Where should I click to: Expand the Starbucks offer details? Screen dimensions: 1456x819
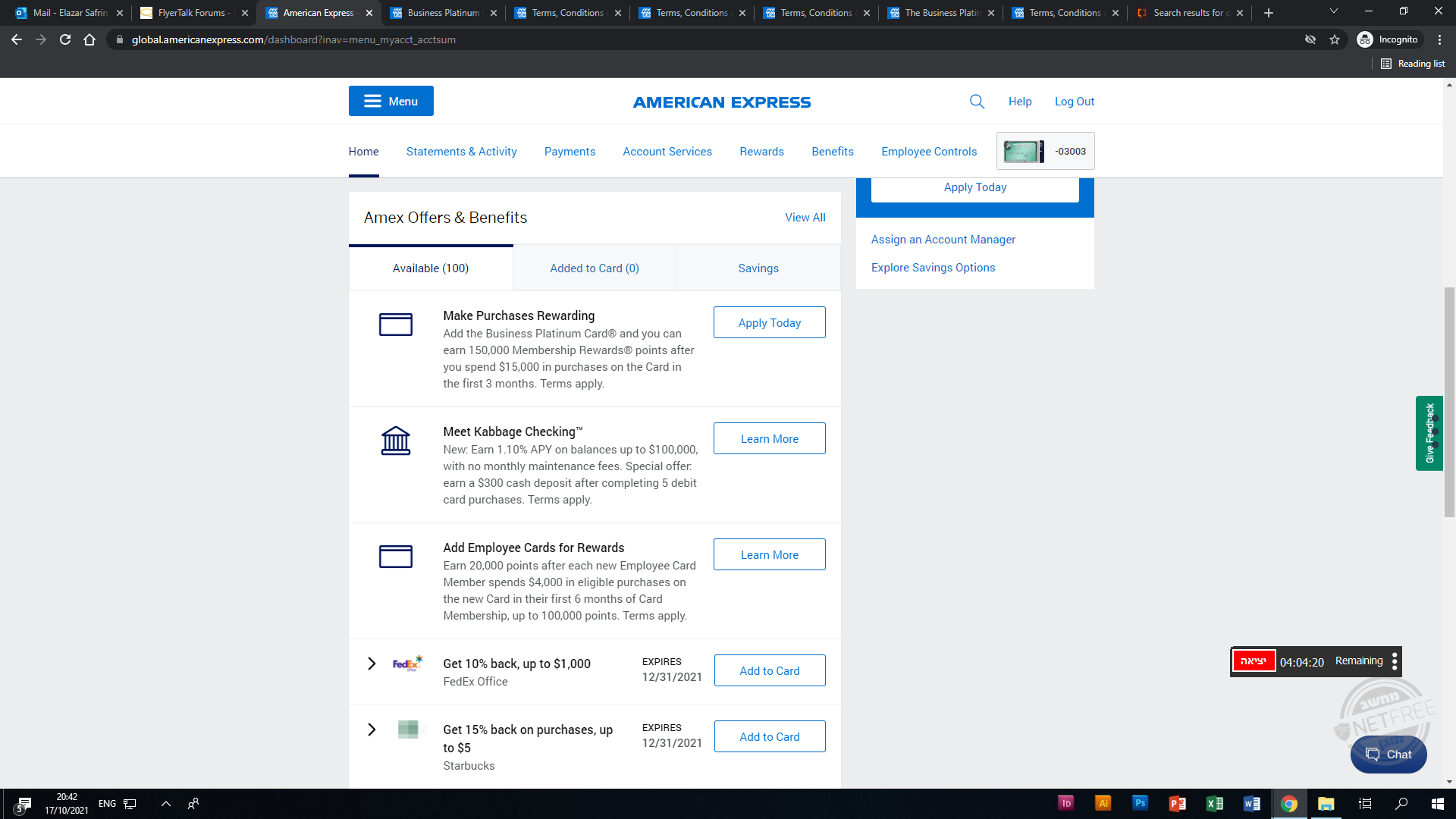coord(372,730)
